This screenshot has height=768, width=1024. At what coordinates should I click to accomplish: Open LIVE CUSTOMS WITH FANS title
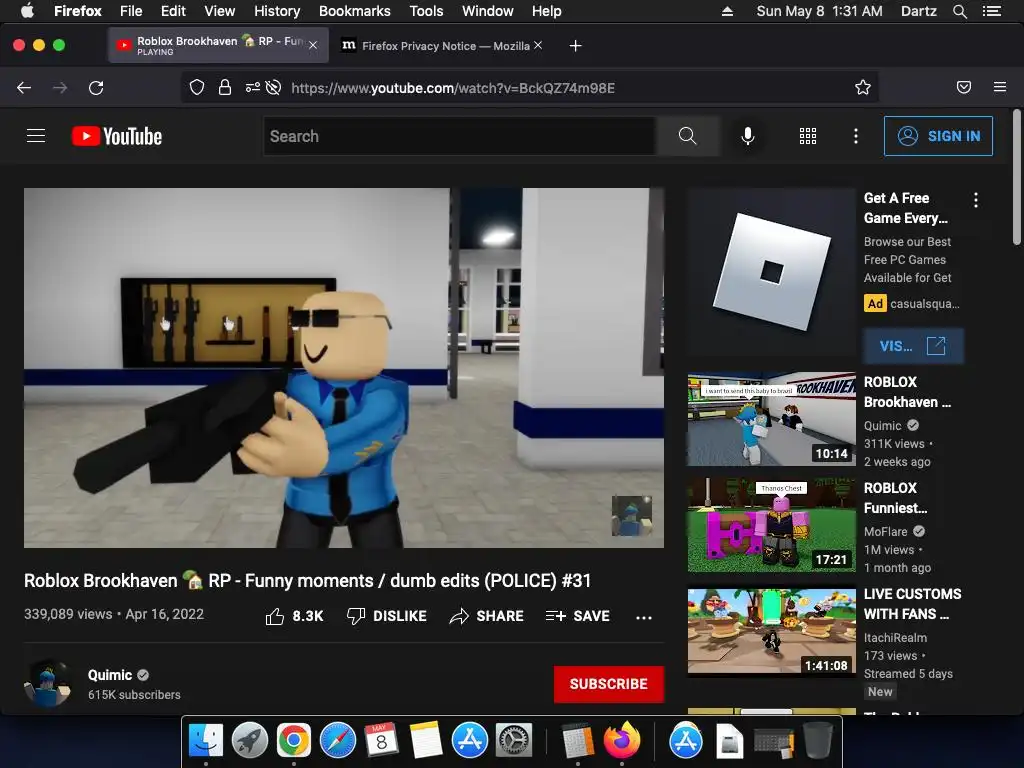click(912, 604)
